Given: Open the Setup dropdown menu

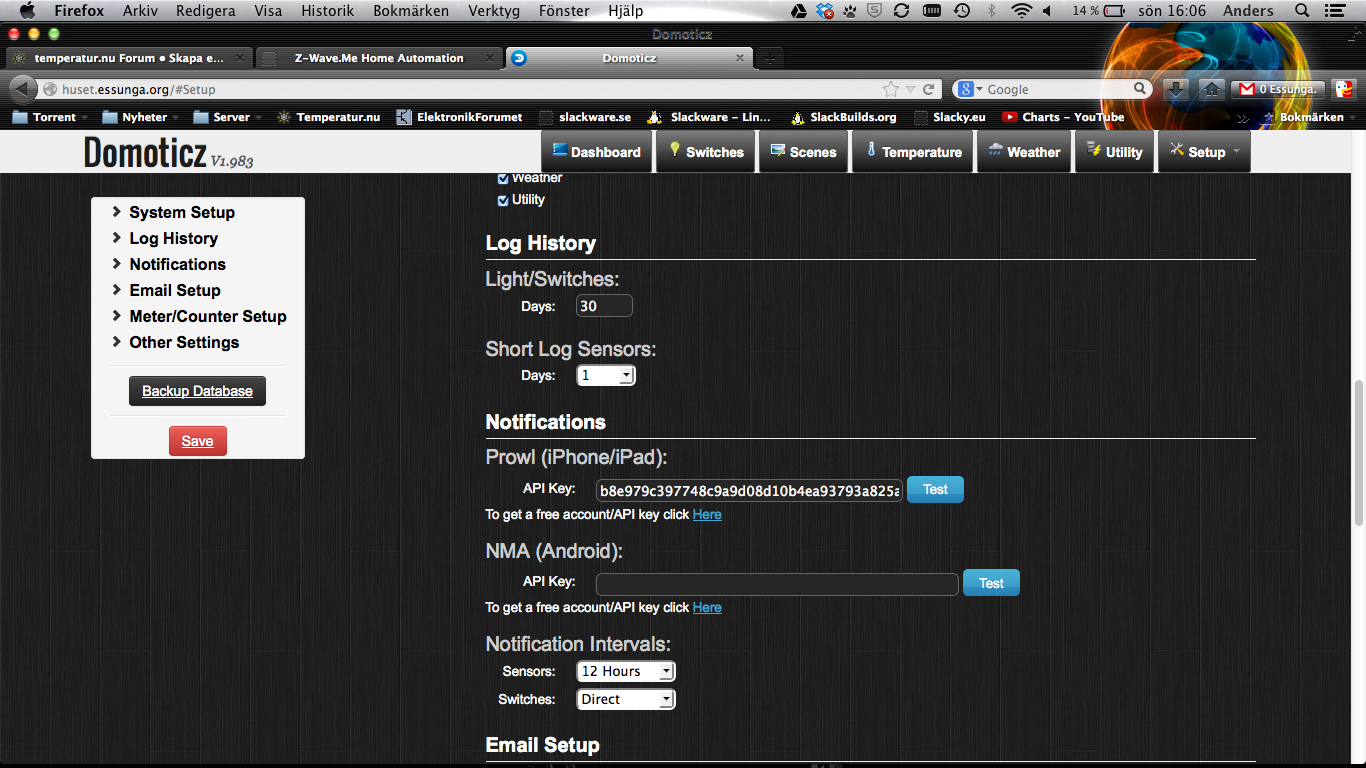Looking at the screenshot, I should 1204,152.
